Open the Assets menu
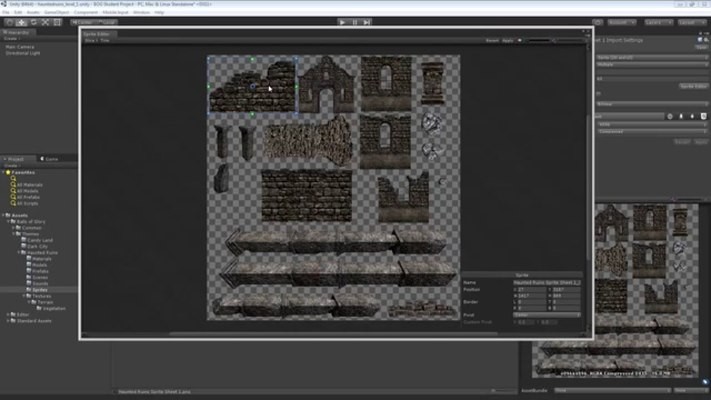 (x=33, y=12)
